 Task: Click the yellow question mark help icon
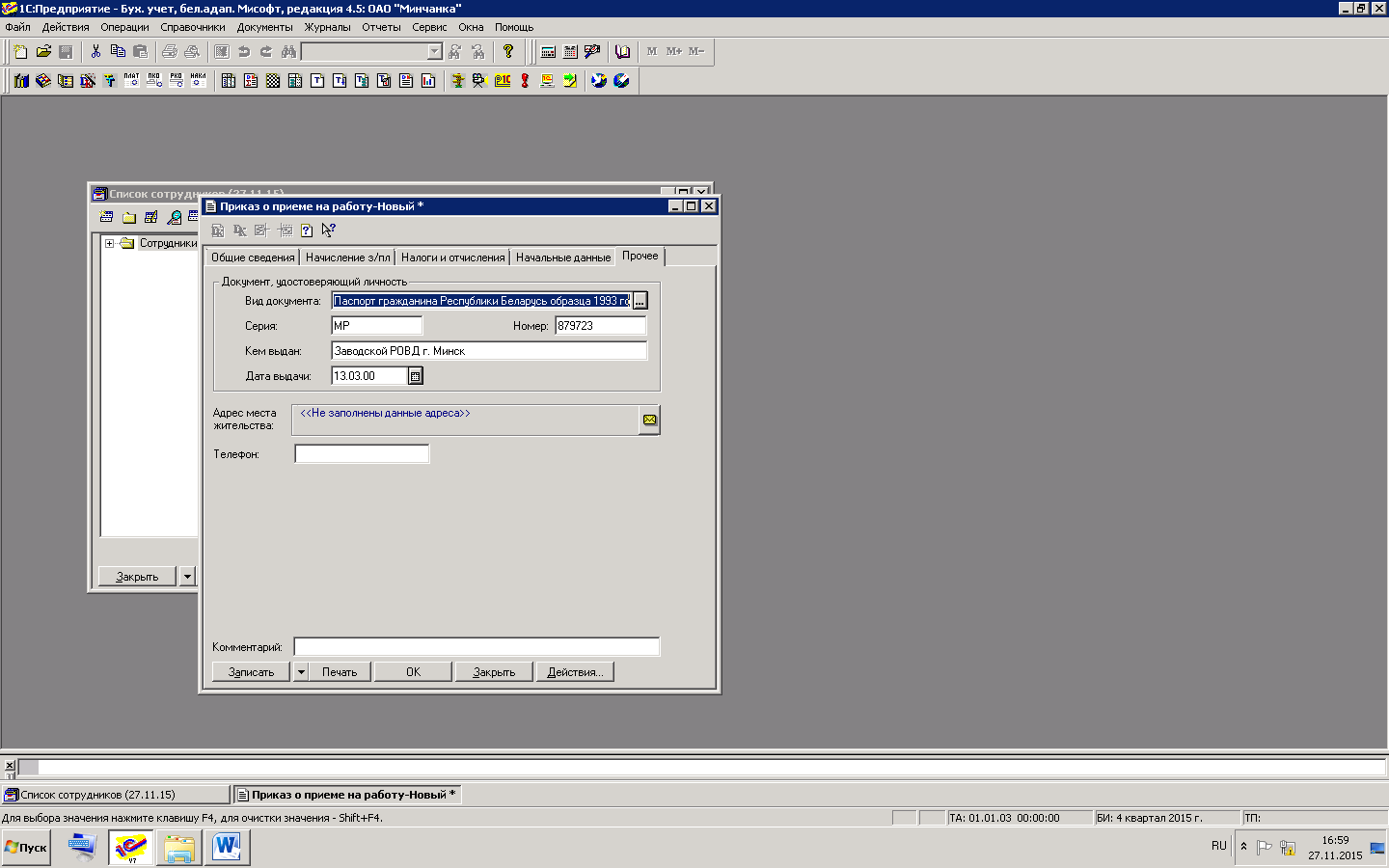[508, 52]
